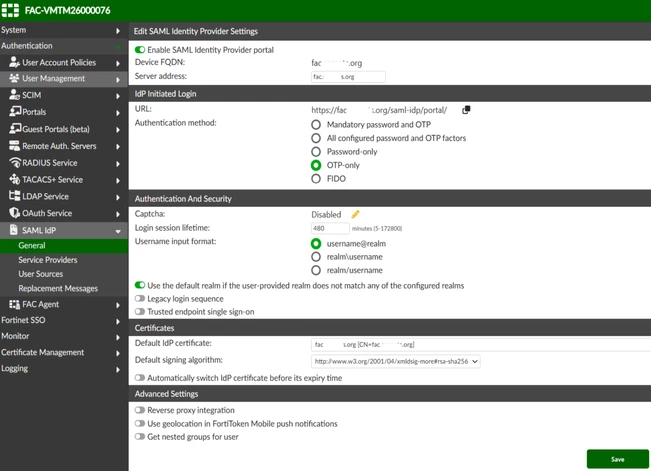
Task: Enable Get nested groups for user
Action: click(x=140, y=437)
